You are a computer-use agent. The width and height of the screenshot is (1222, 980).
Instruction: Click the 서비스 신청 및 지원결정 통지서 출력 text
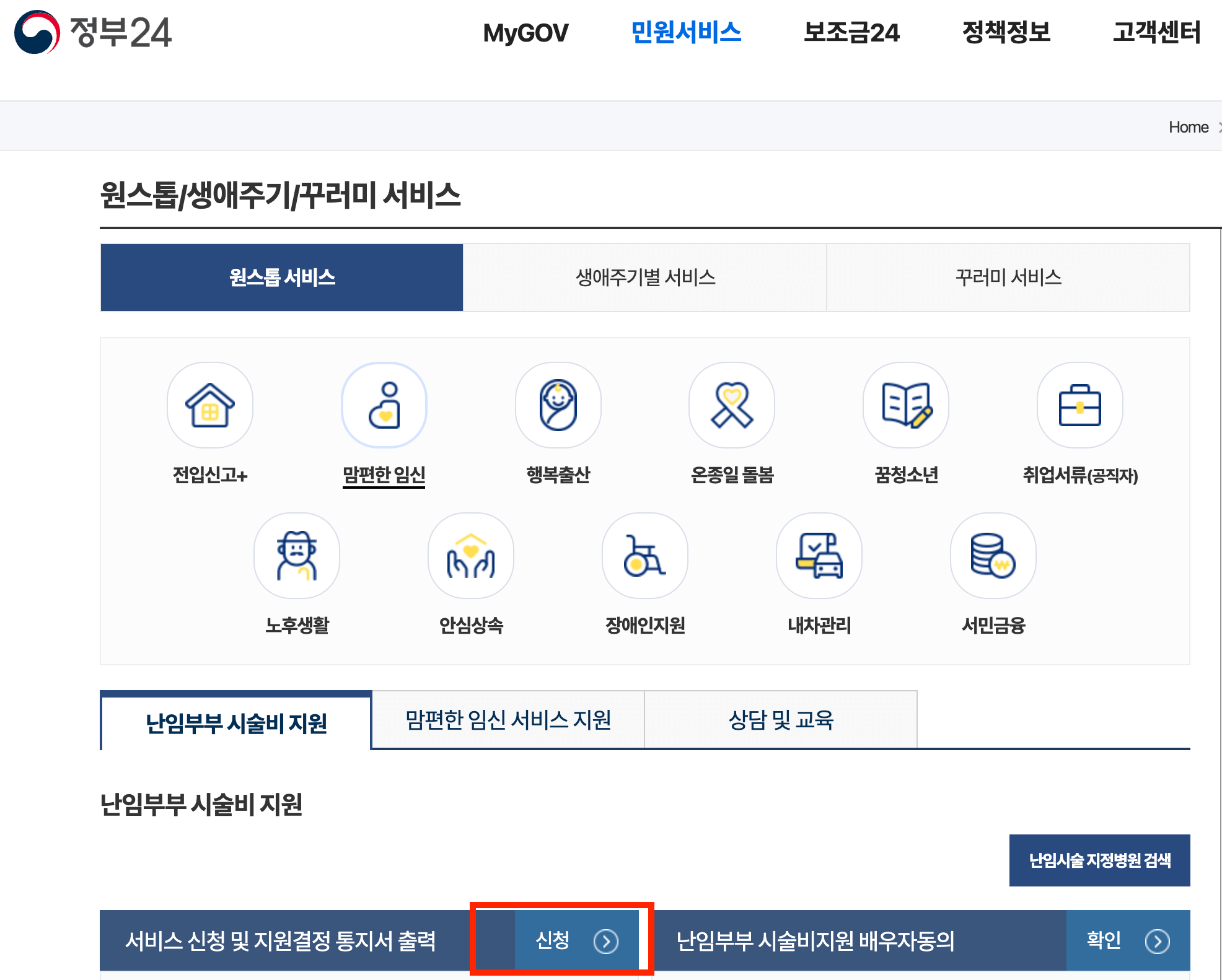coord(280,941)
